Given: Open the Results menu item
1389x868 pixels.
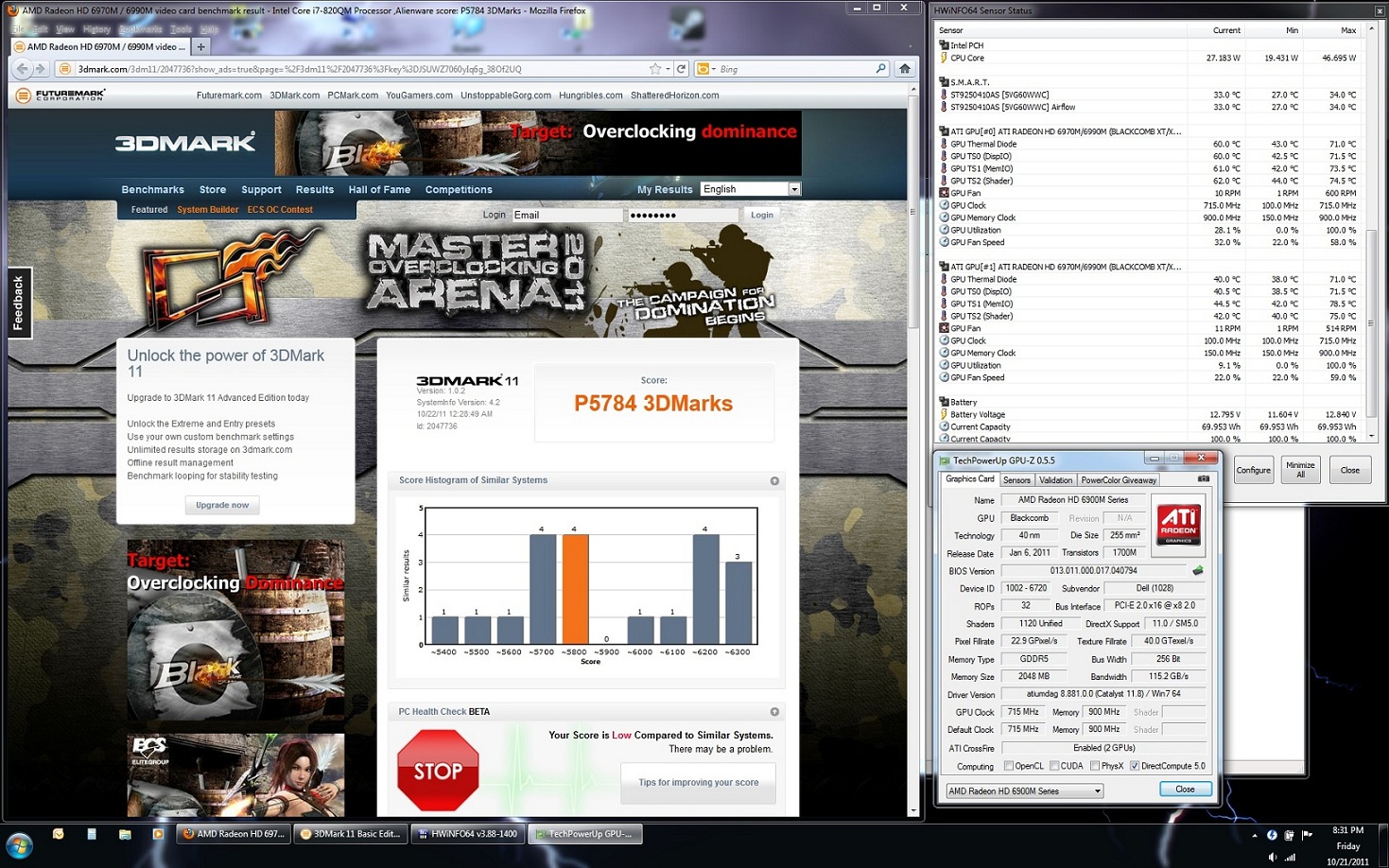Looking at the screenshot, I should click(x=315, y=190).
